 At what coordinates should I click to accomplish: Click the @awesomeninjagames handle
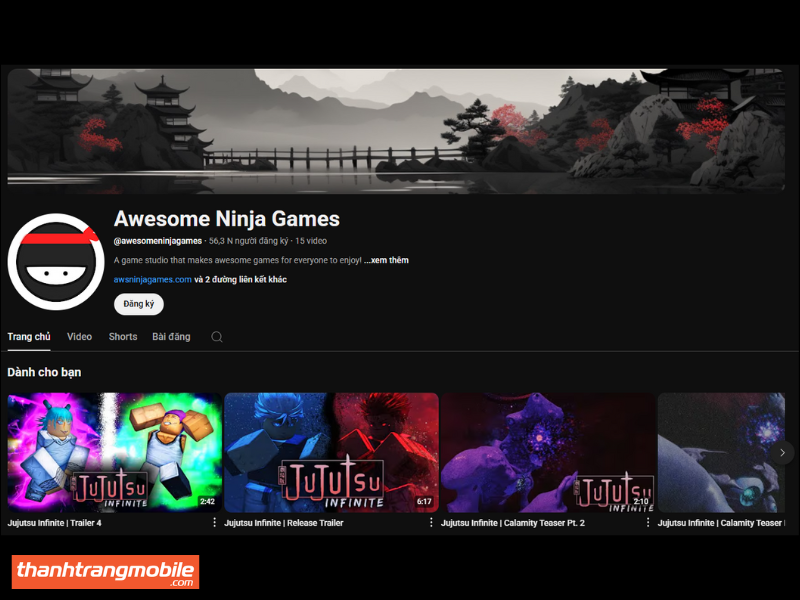pyautogui.click(x=158, y=241)
